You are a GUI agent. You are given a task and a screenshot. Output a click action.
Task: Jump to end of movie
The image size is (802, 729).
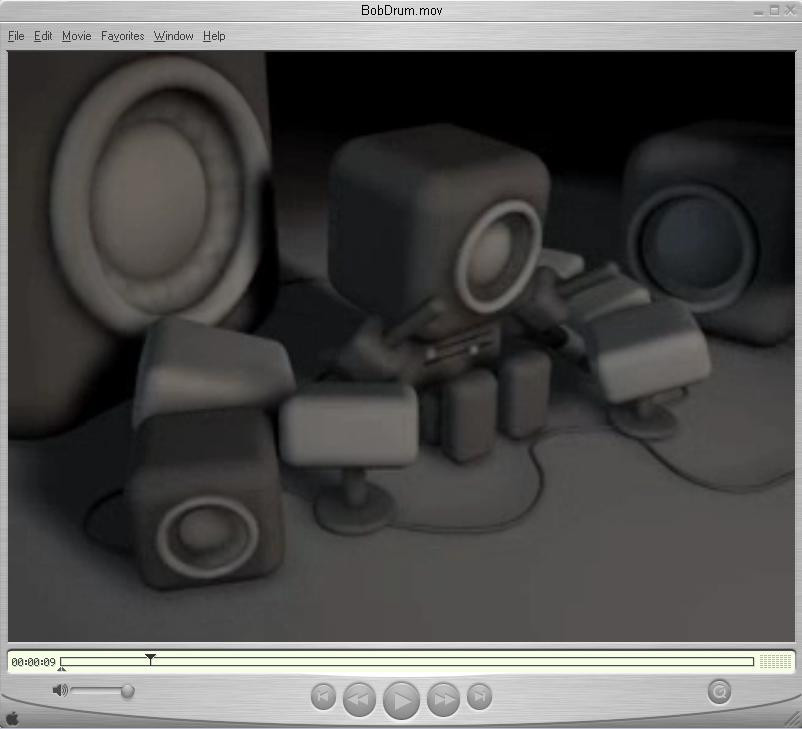click(x=479, y=696)
